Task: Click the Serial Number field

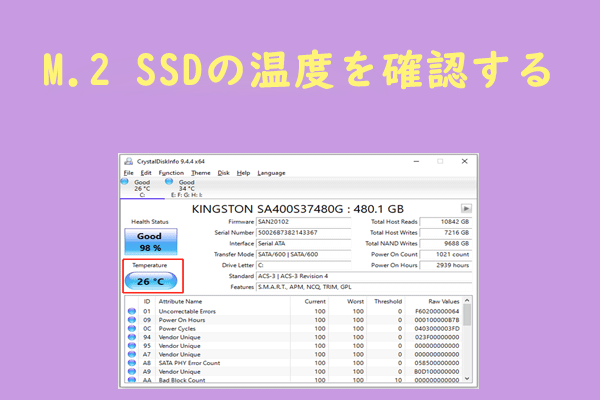Action: [x=303, y=233]
